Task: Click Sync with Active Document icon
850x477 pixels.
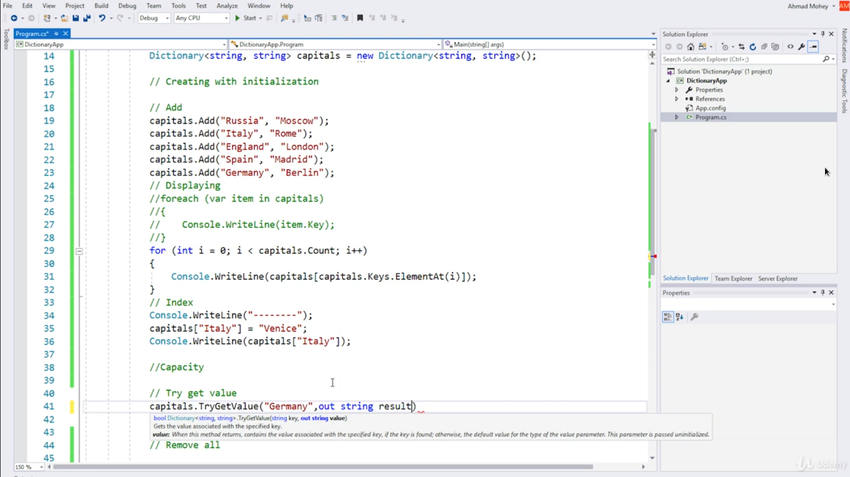Action: pyautogui.click(x=741, y=47)
